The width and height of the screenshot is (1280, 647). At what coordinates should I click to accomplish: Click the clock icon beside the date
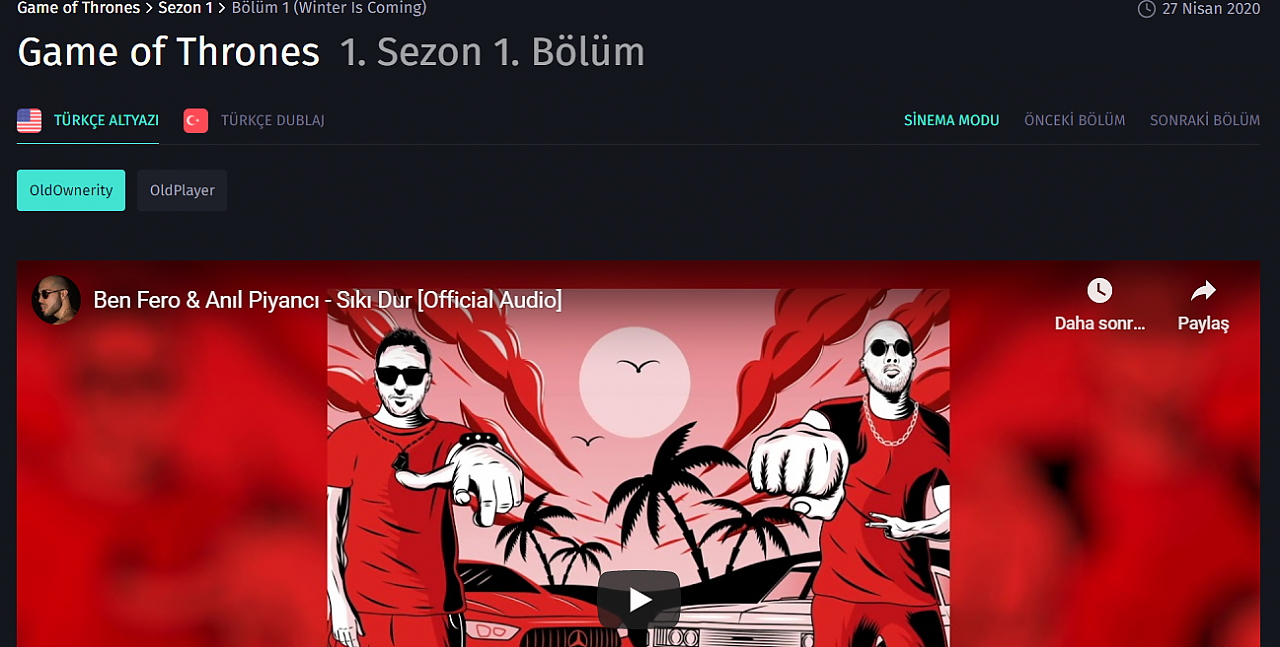pos(1146,8)
